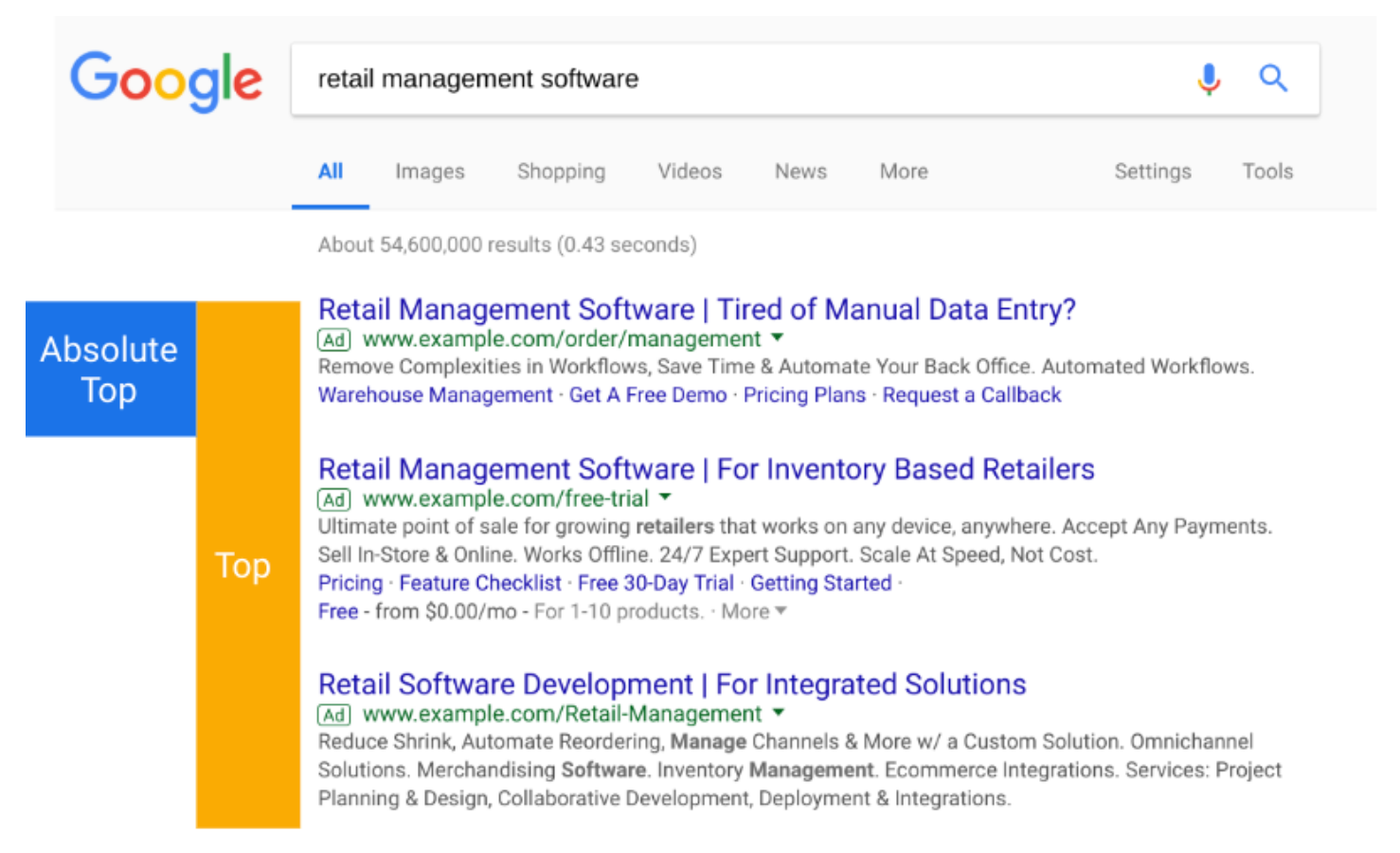Open the 'Tired of Manual Data Entry?' ad title
The height and width of the screenshot is (853, 1400).
pyautogui.click(x=697, y=309)
